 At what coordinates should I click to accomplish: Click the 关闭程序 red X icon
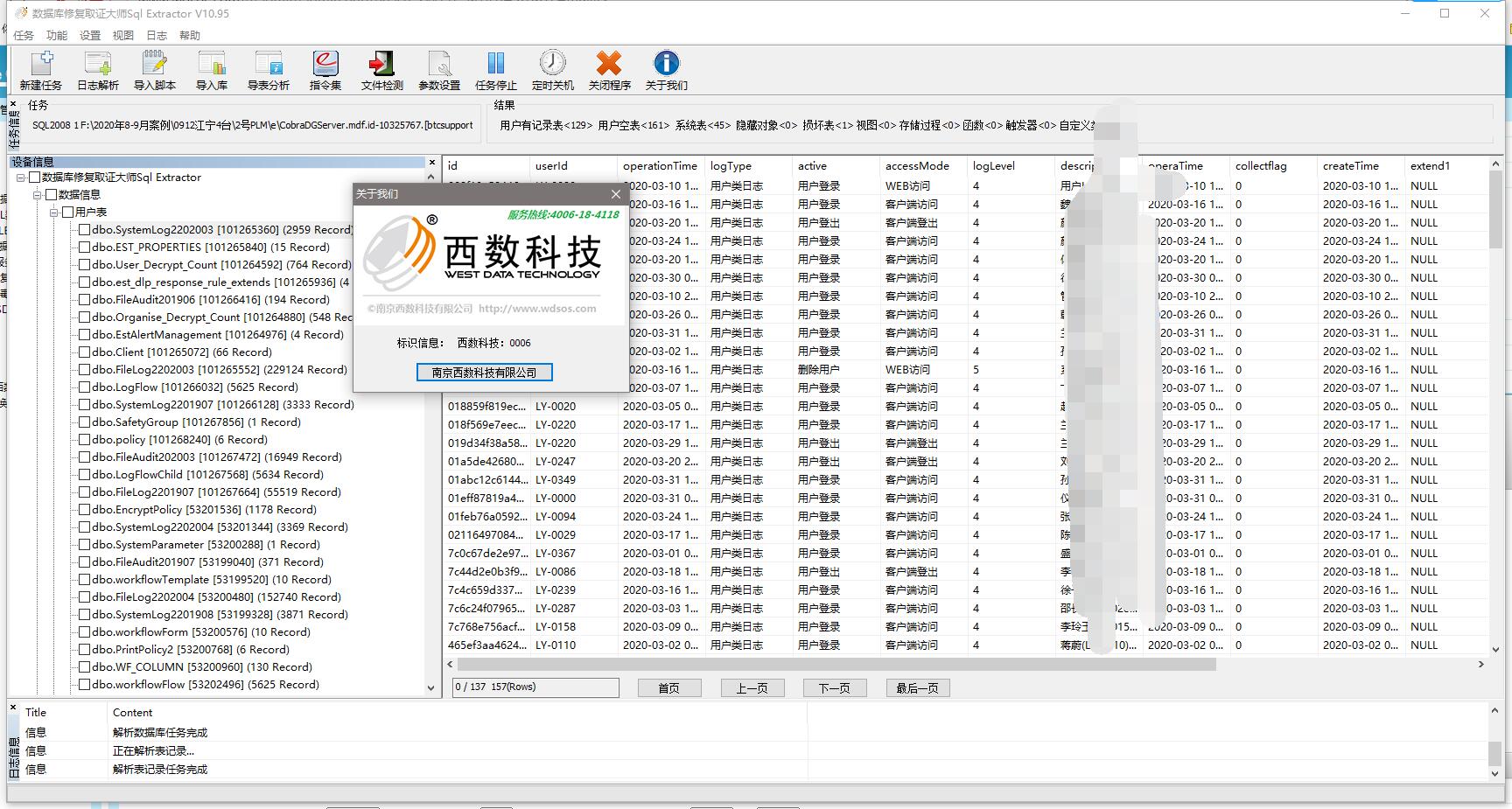610,70
